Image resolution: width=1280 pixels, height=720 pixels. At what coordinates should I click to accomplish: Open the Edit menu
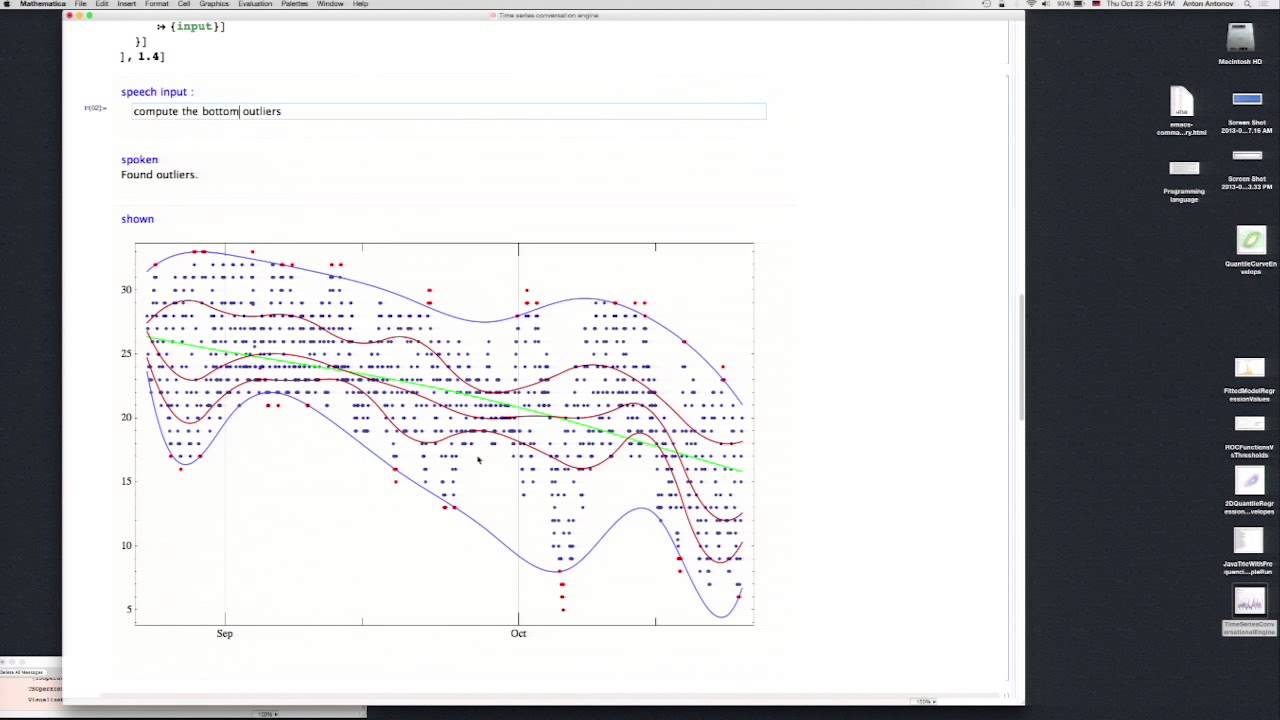click(x=102, y=4)
